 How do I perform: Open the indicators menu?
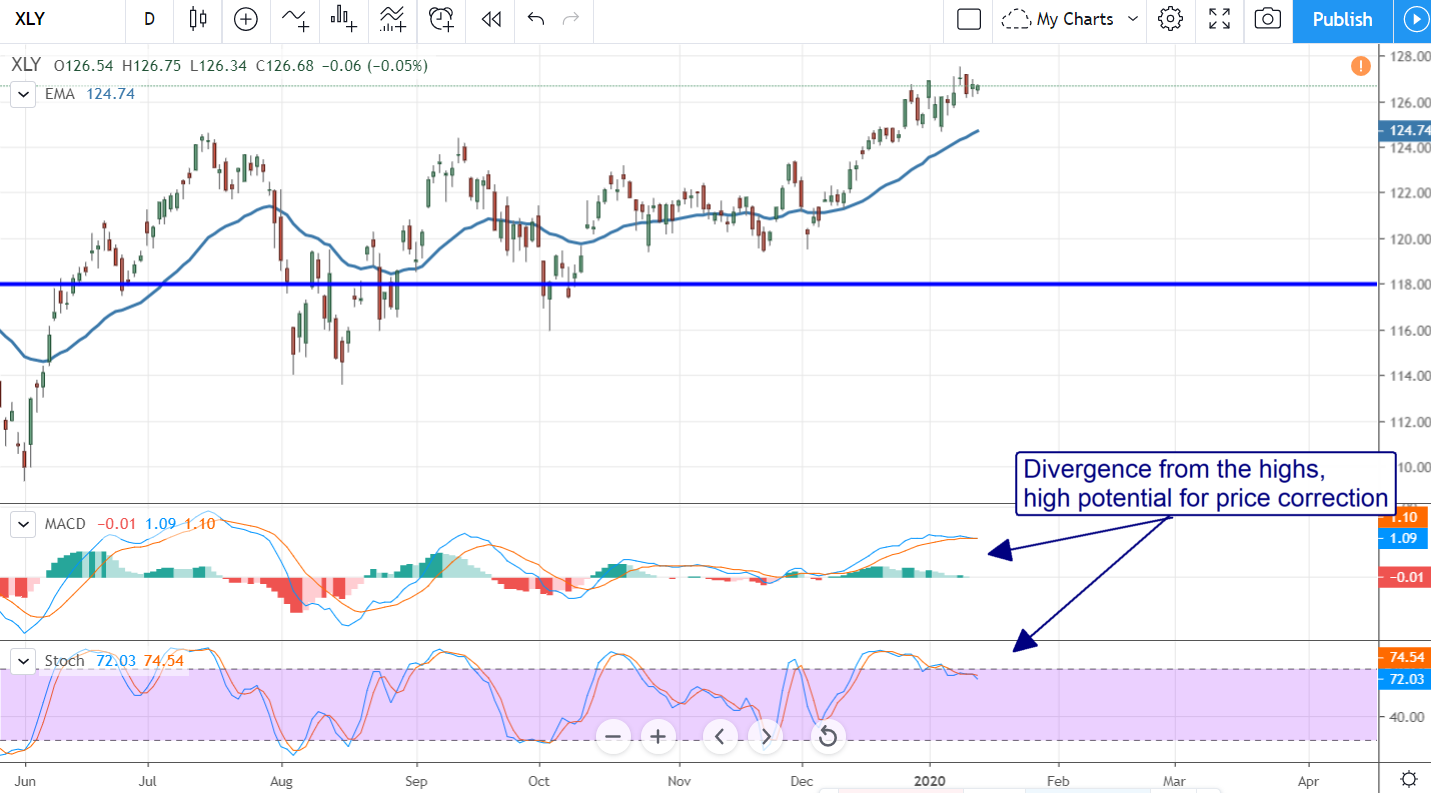pyautogui.click(x=295, y=19)
